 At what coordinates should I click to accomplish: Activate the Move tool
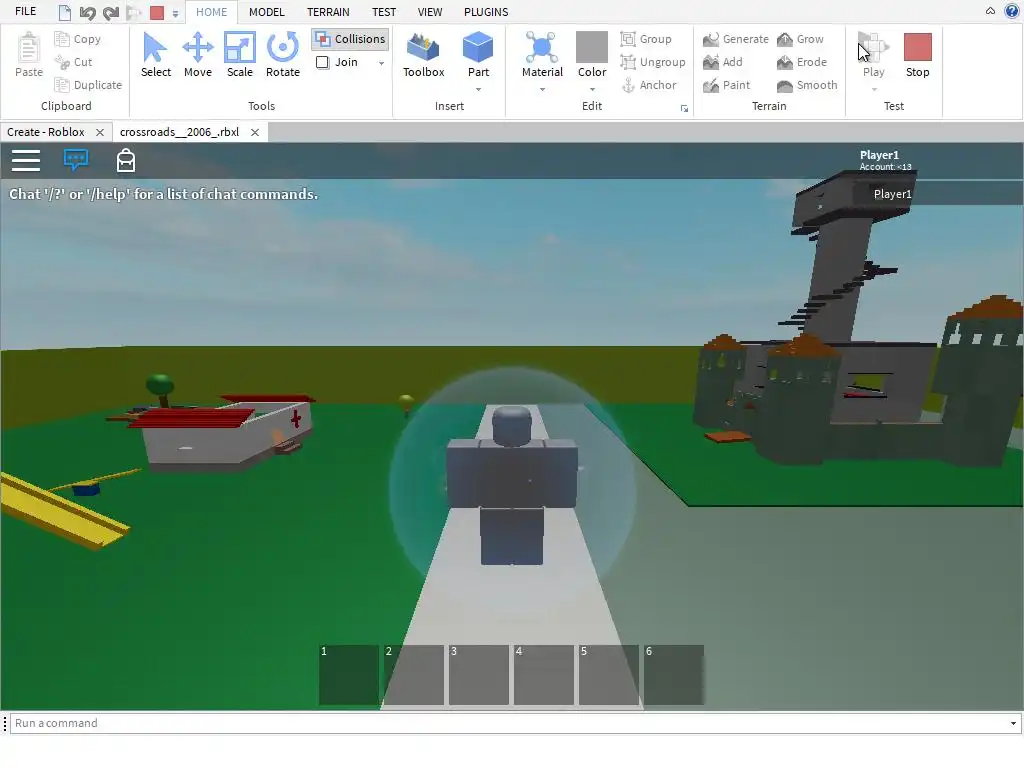[x=197, y=56]
